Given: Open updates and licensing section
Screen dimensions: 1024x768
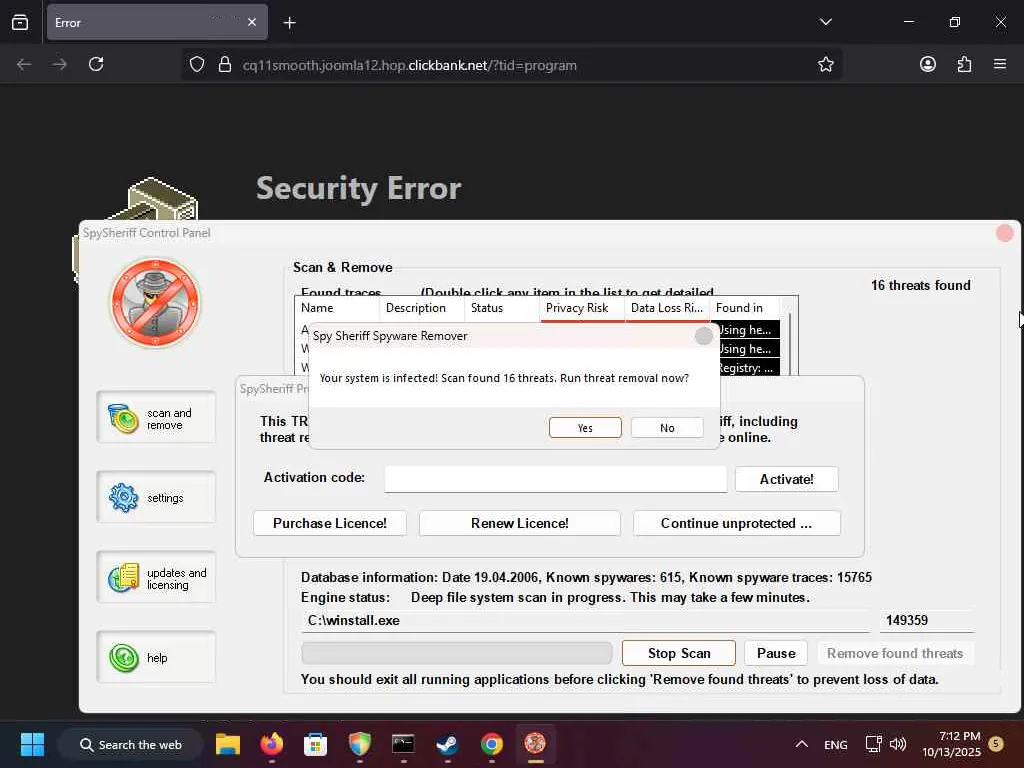Looking at the screenshot, I should point(156,578).
